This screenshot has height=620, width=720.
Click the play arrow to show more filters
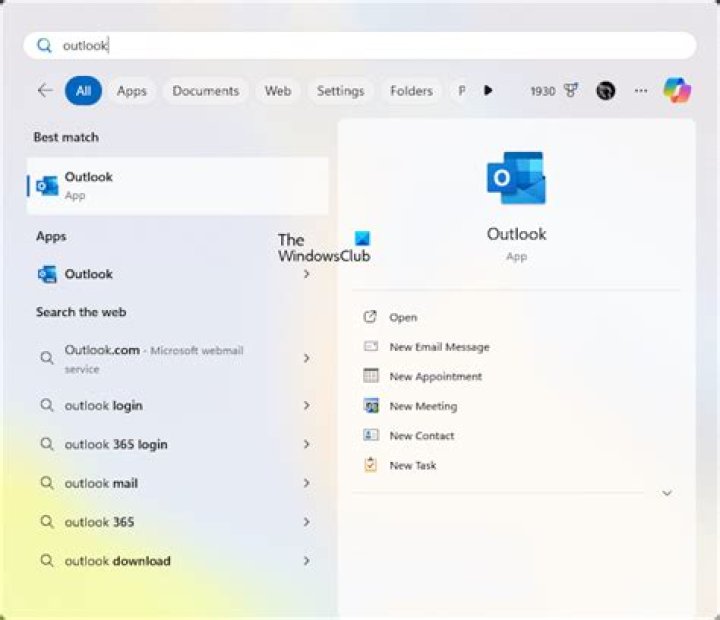488,90
